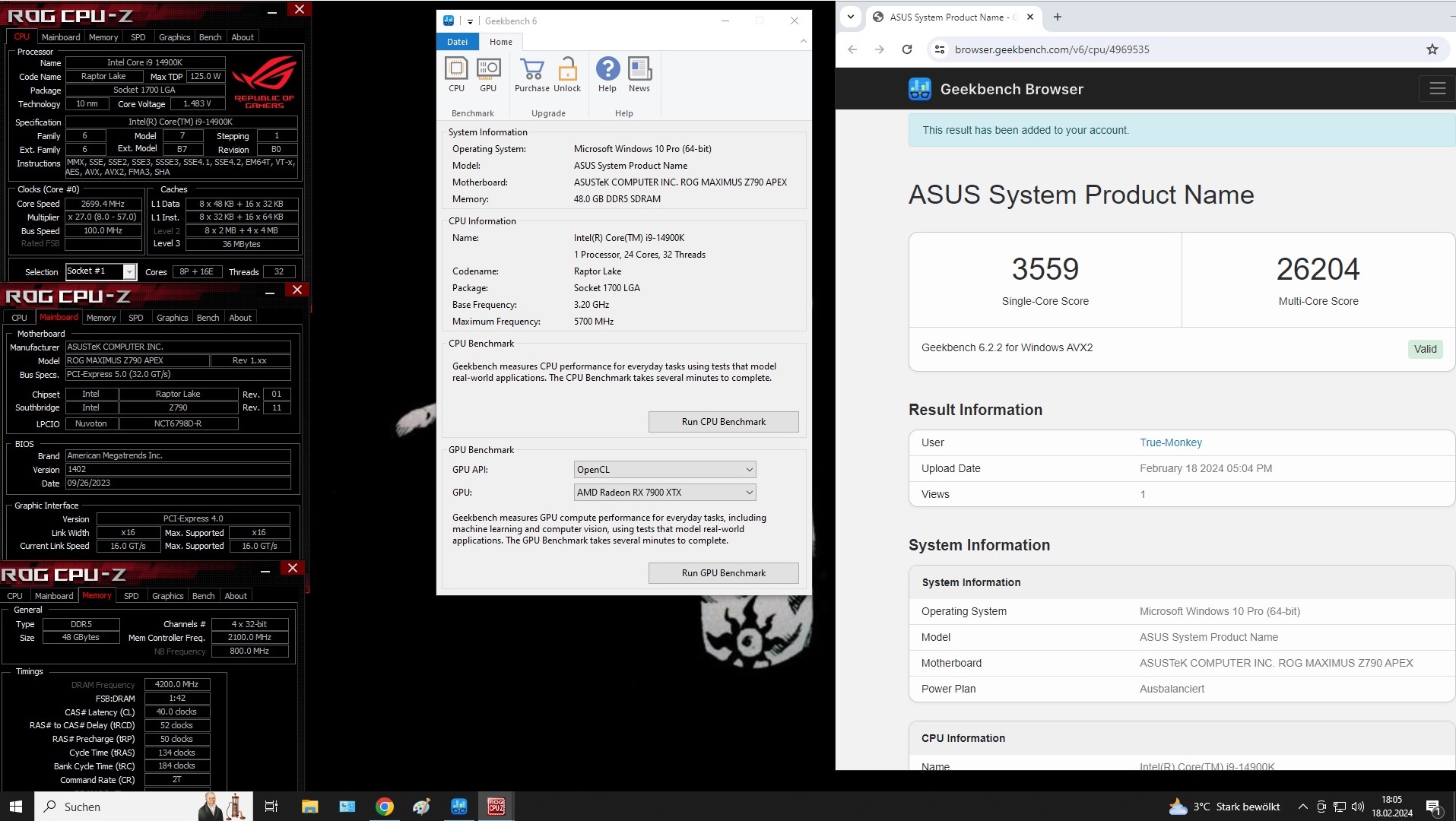Switch to Memory tab in top CPU-Z window
This screenshot has width=1456, height=821.
[x=103, y=36]
